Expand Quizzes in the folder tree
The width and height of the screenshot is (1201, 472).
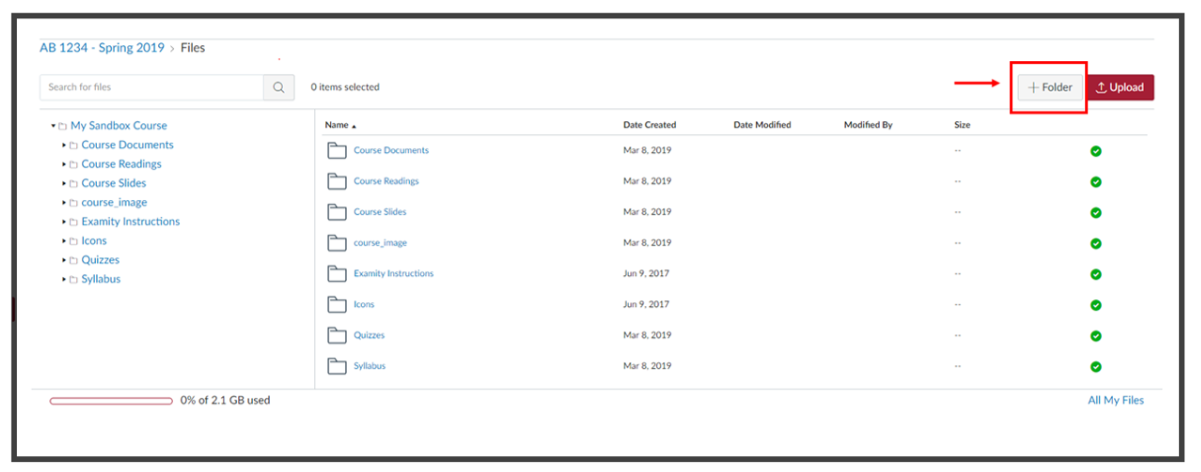(64, 260)
